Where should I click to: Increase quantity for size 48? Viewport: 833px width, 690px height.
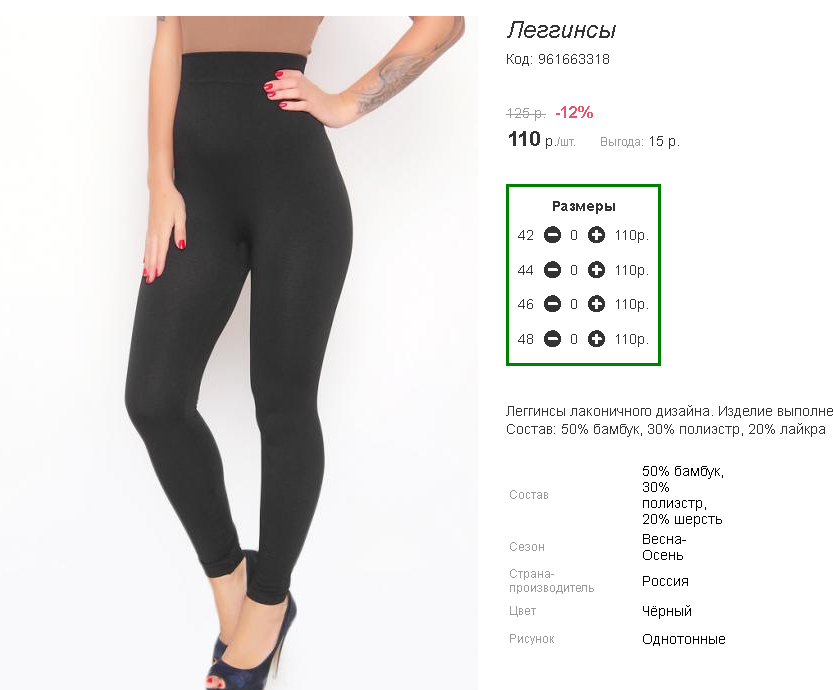(596, 339)
